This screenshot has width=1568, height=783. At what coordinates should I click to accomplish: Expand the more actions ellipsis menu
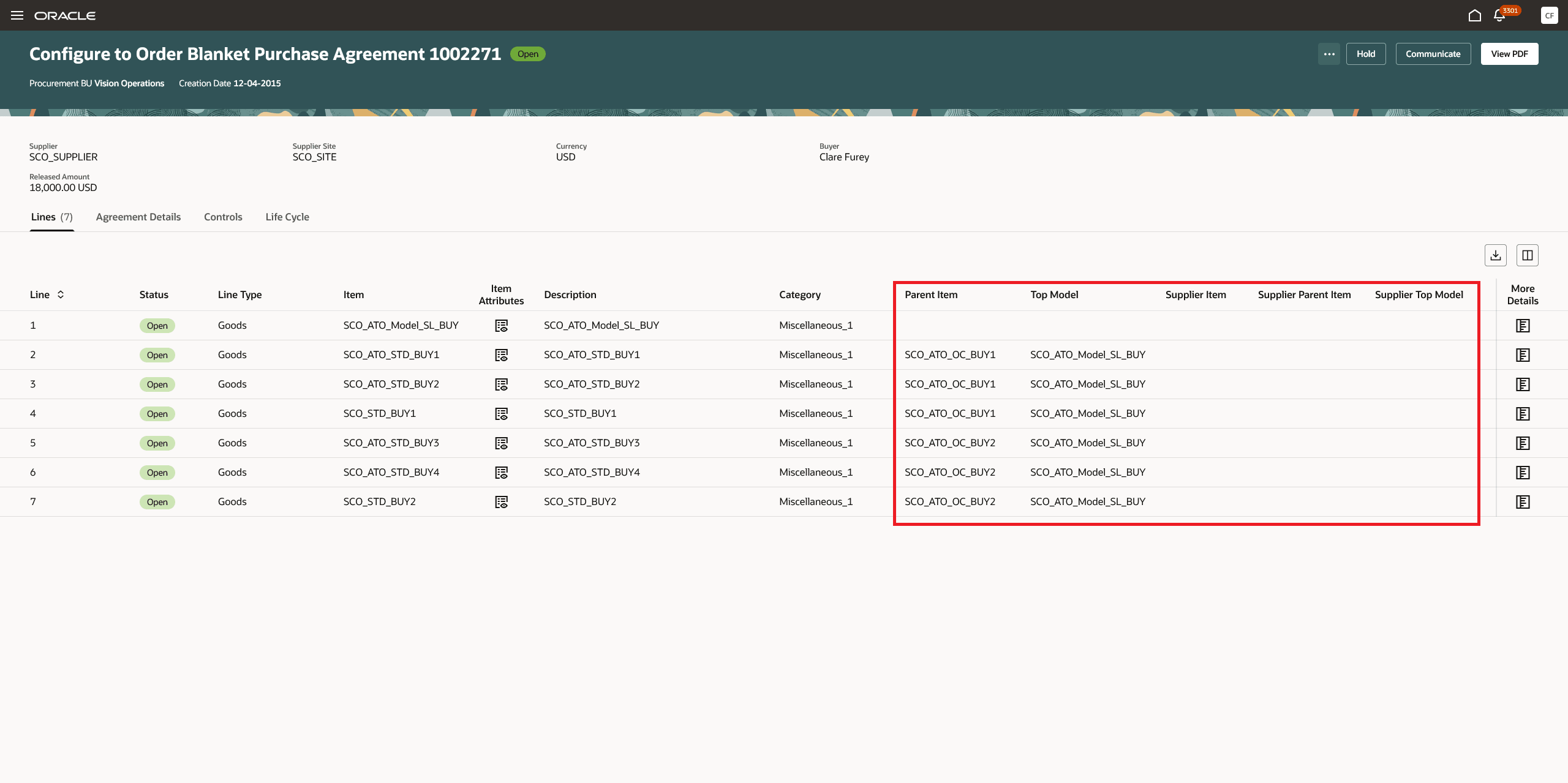(x=1329, y=54)
